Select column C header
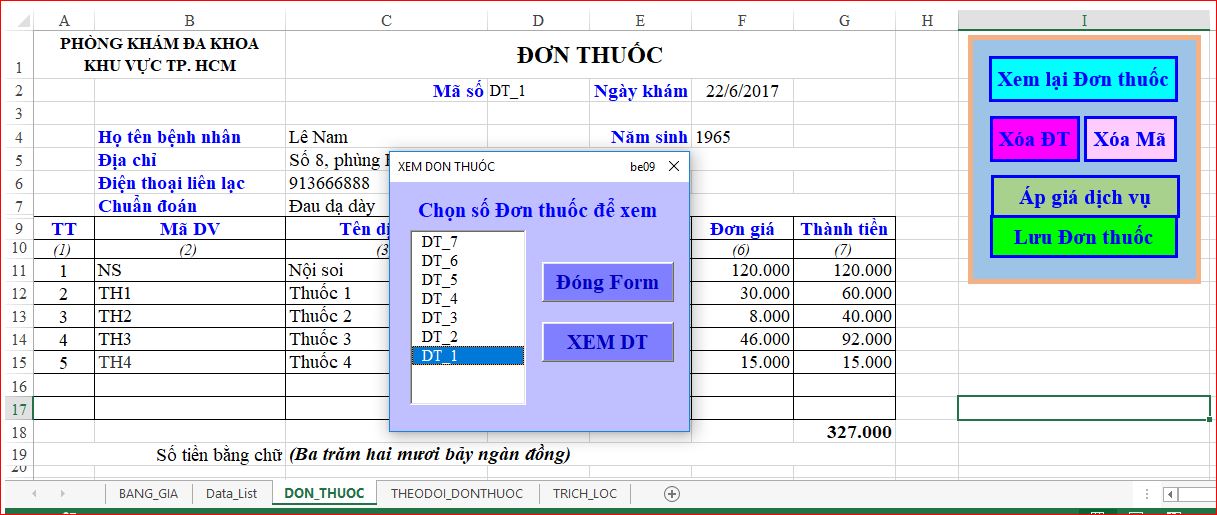This screenshot has height=515, width=1217. [x=386, y=20]
